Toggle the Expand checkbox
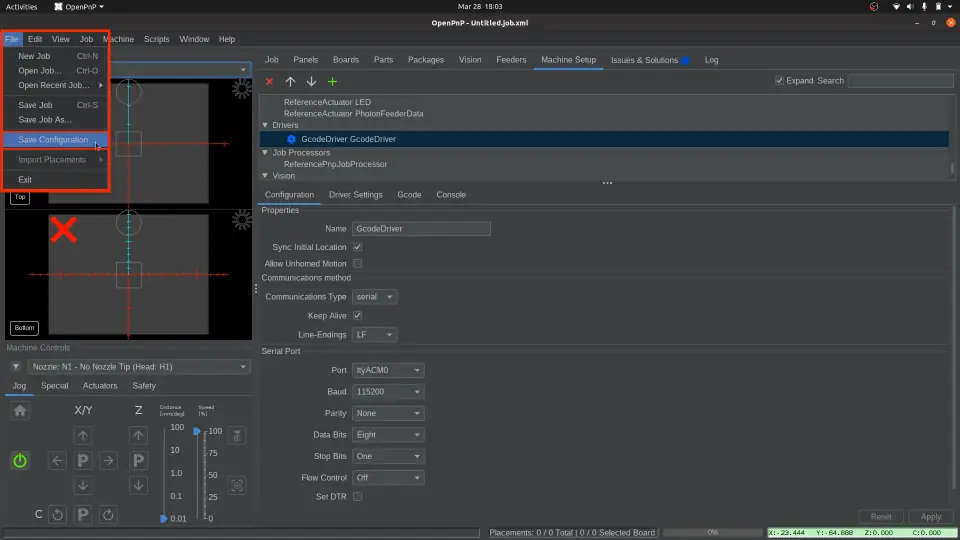 779,81
